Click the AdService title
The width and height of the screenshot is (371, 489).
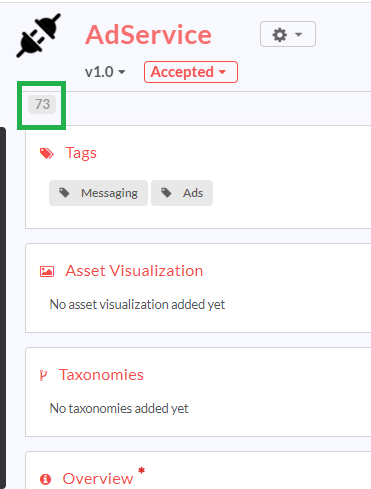point(148,35)
